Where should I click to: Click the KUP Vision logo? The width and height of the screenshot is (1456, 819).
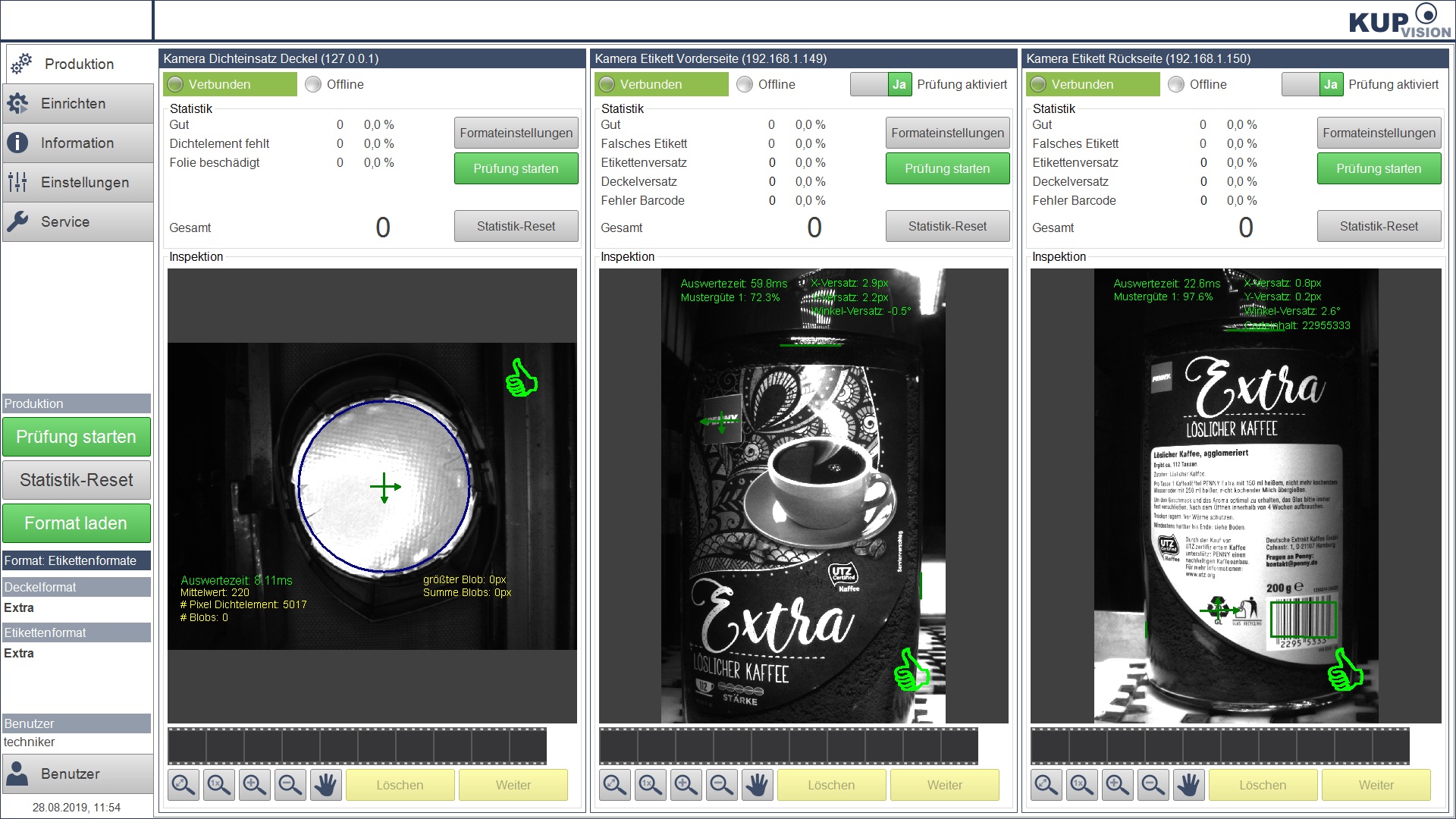point(1400,20)
